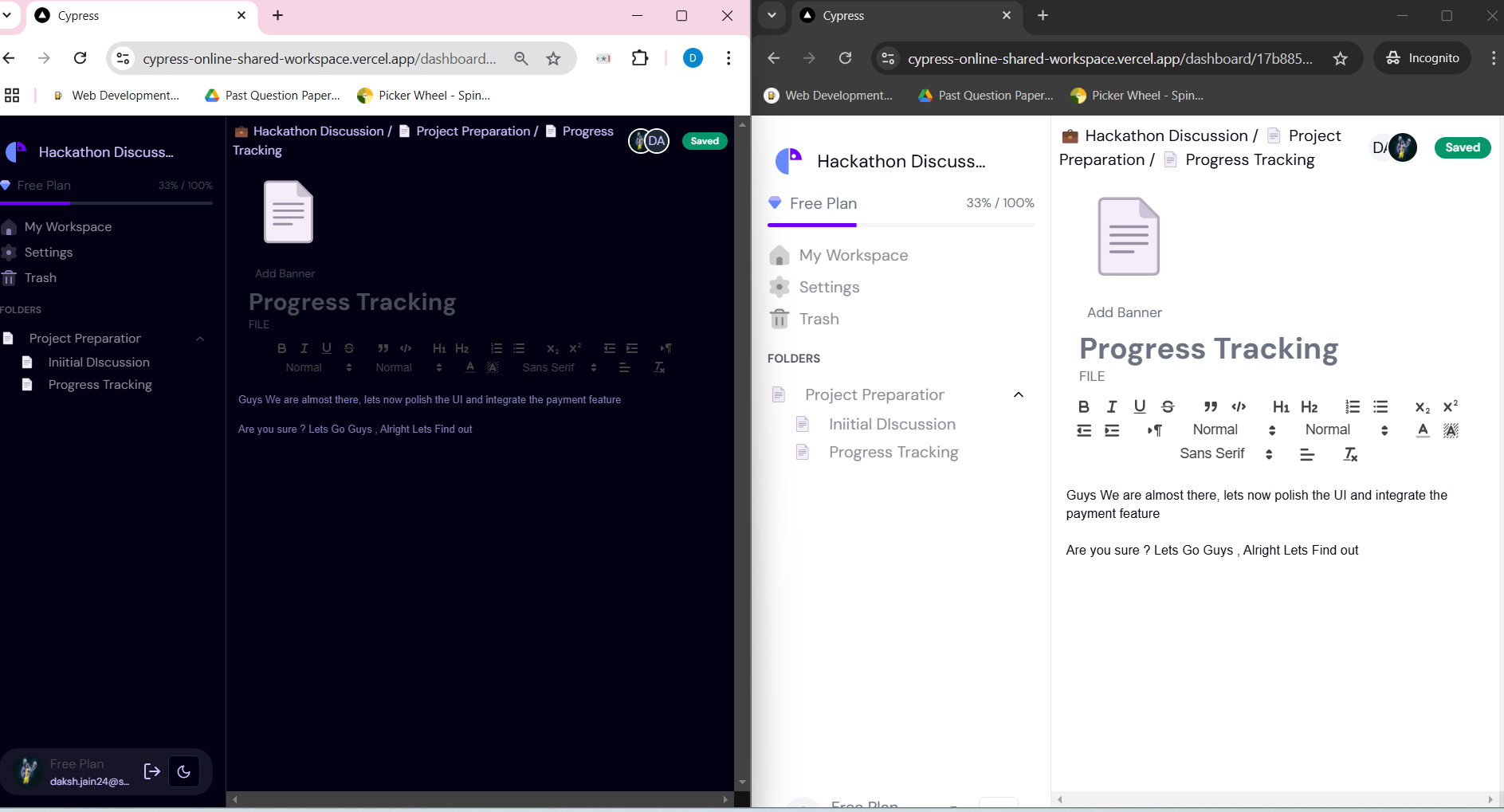Image resolution: width=1504 pixels, height=812 pixels.
Task: Open Sans Serif font dropdown in right window
Action: tap(1227, 453)
